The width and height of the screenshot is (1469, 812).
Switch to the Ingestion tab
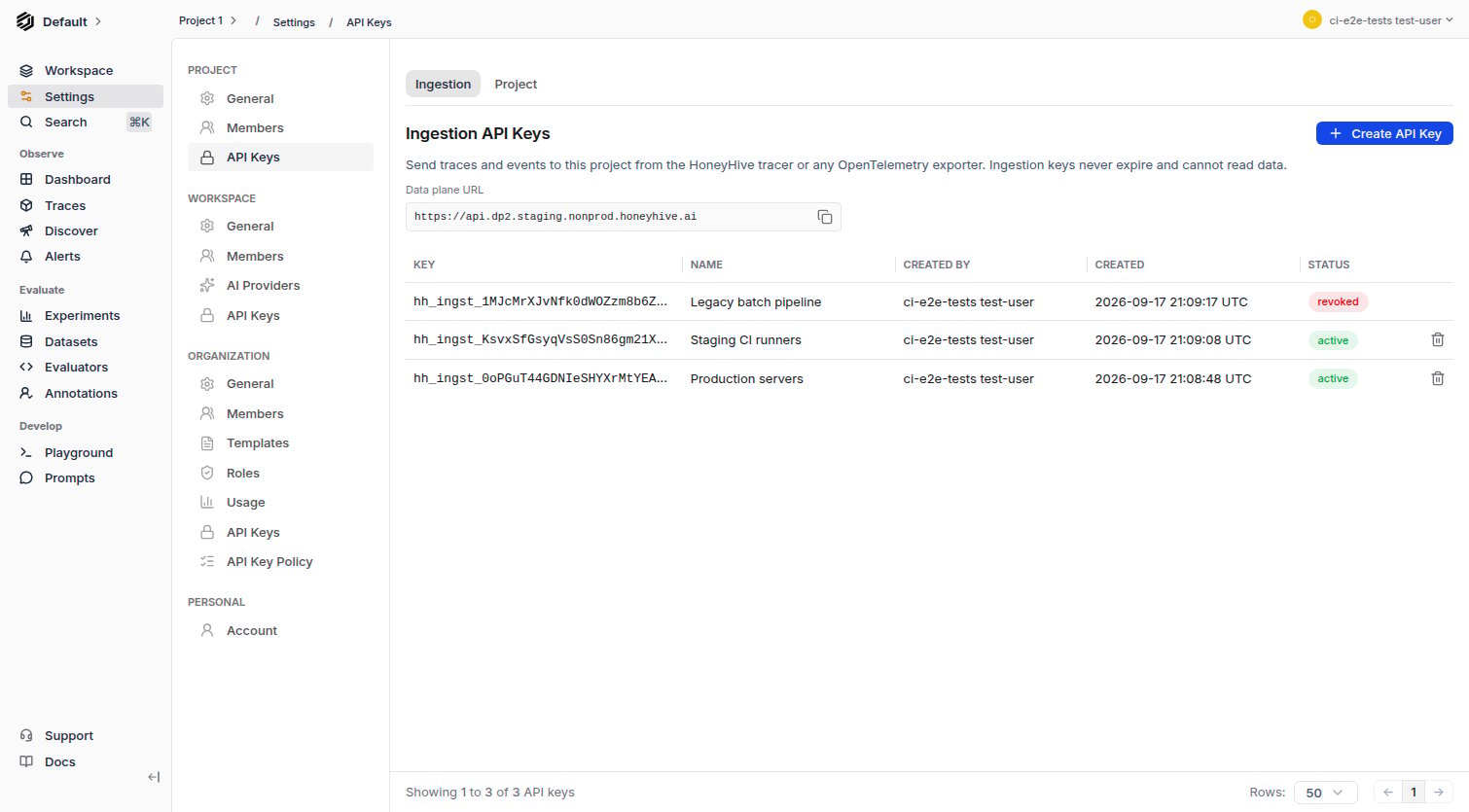(x=443, y=84)
